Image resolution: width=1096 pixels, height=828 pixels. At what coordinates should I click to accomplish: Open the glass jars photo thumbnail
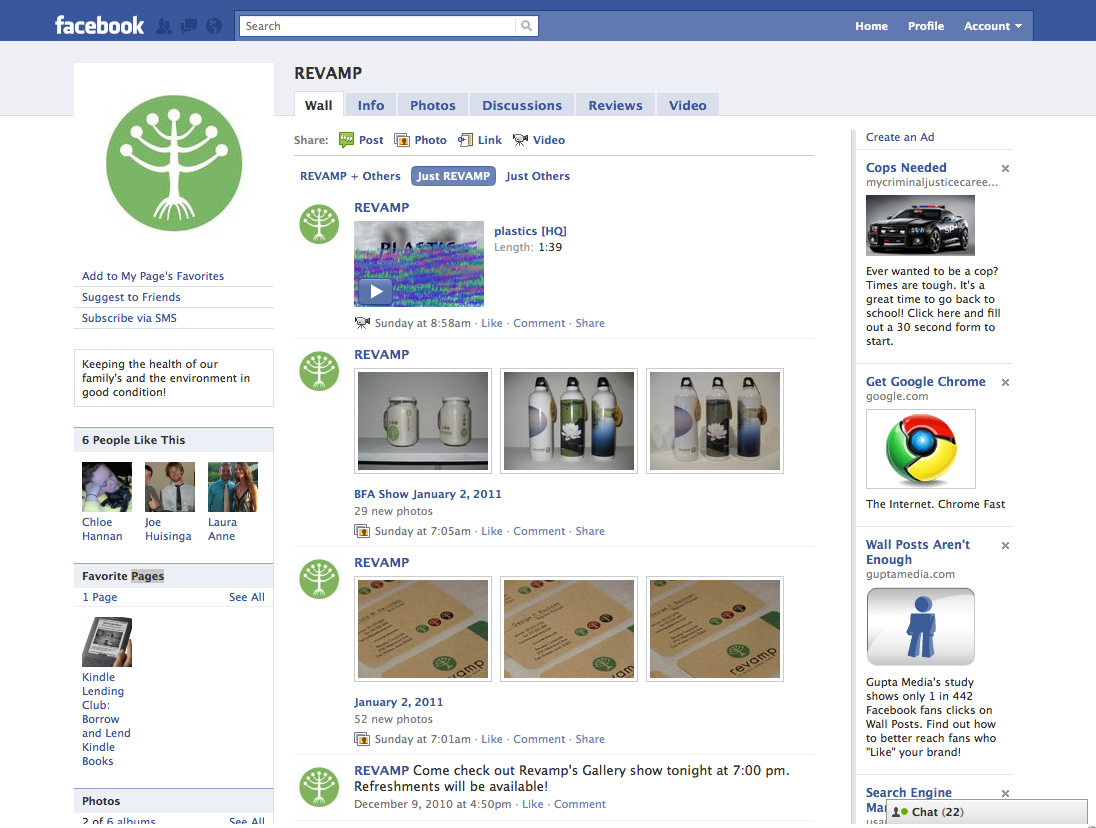coord(423,421)
